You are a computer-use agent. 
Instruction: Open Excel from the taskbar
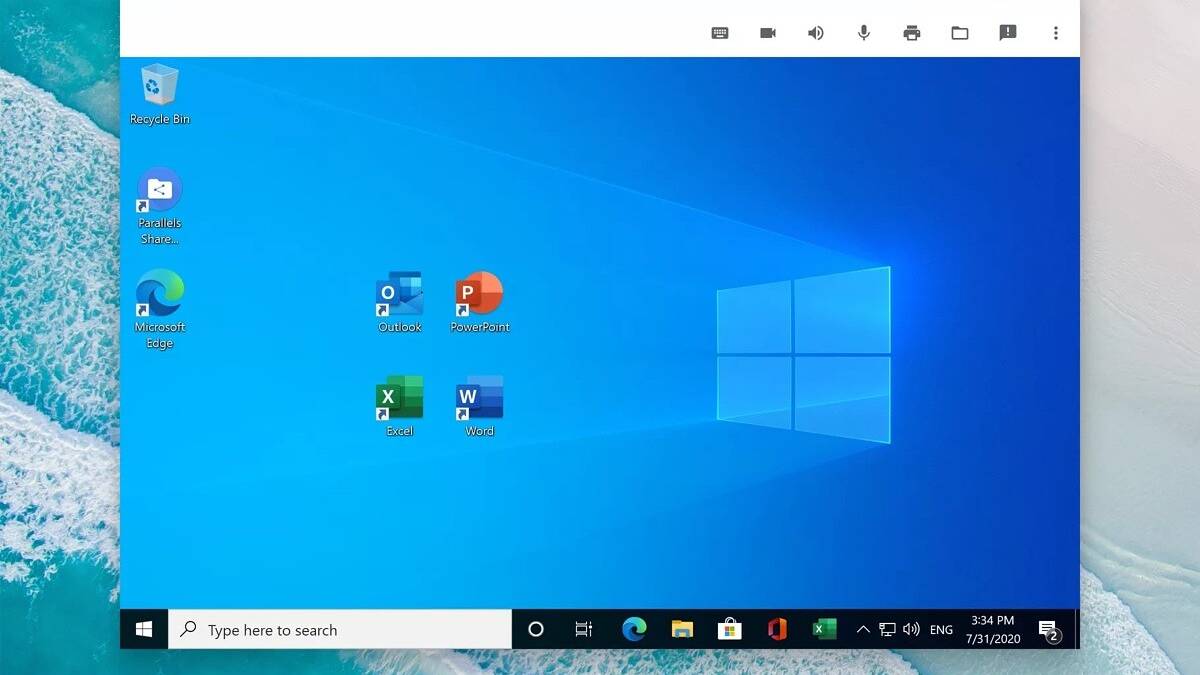(824, 629)
